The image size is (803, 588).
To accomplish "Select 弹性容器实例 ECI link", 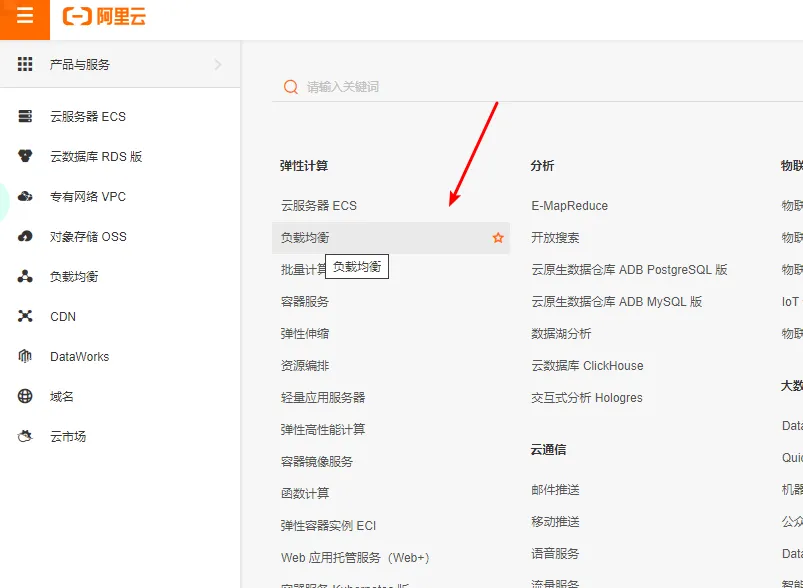I will pos(328,526).
